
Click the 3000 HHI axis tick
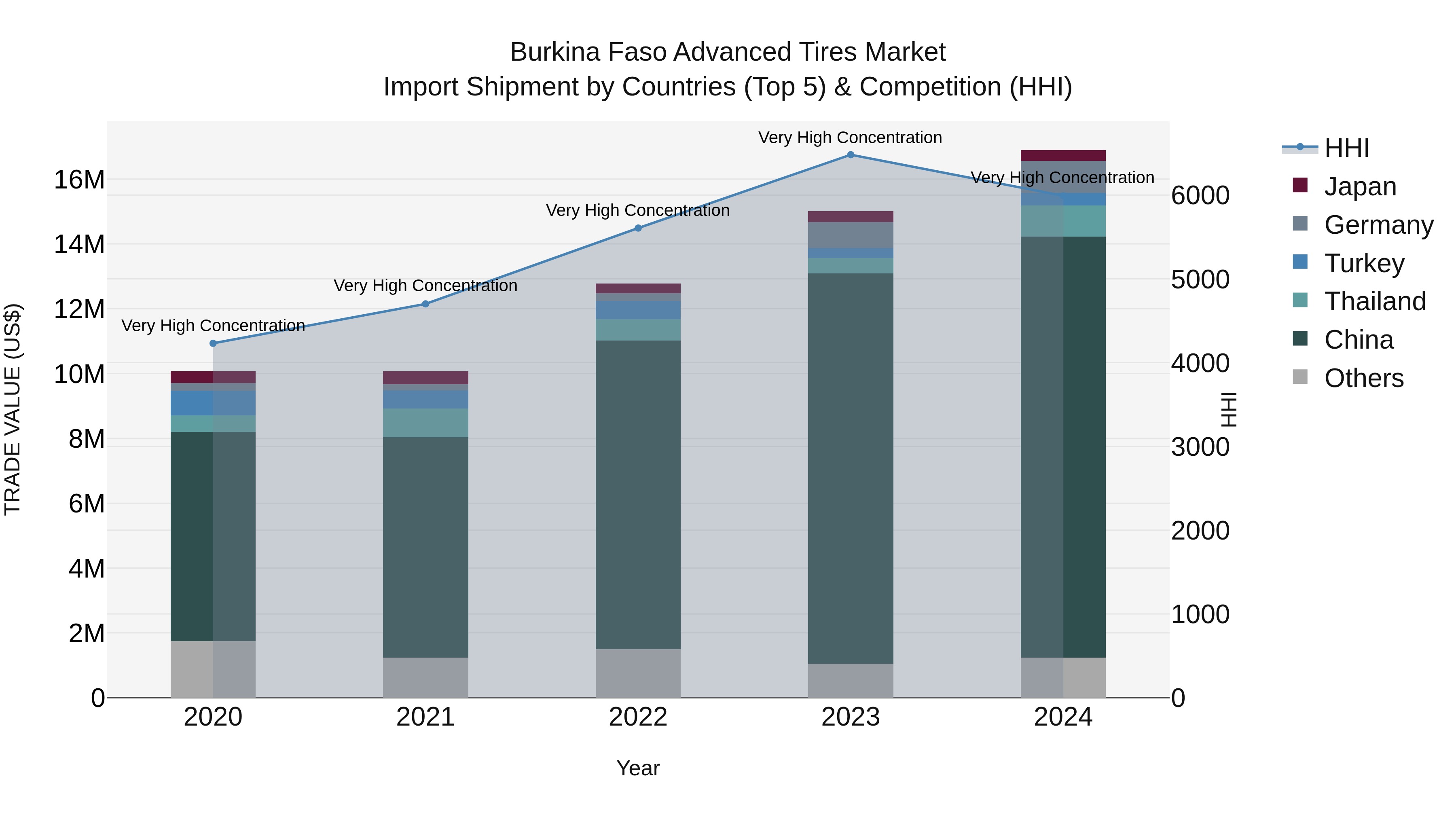pyautogui.click(x=1200, y=447)
